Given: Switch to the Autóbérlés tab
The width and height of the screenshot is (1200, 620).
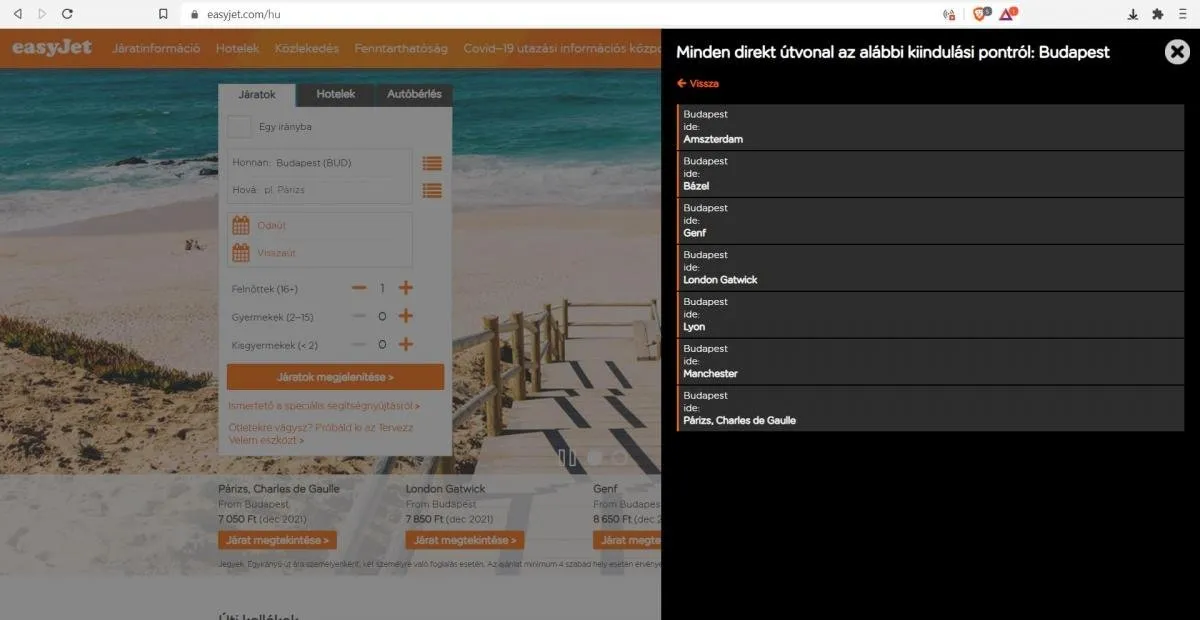Looking at the screenshot, I should [x=414, y=94].
